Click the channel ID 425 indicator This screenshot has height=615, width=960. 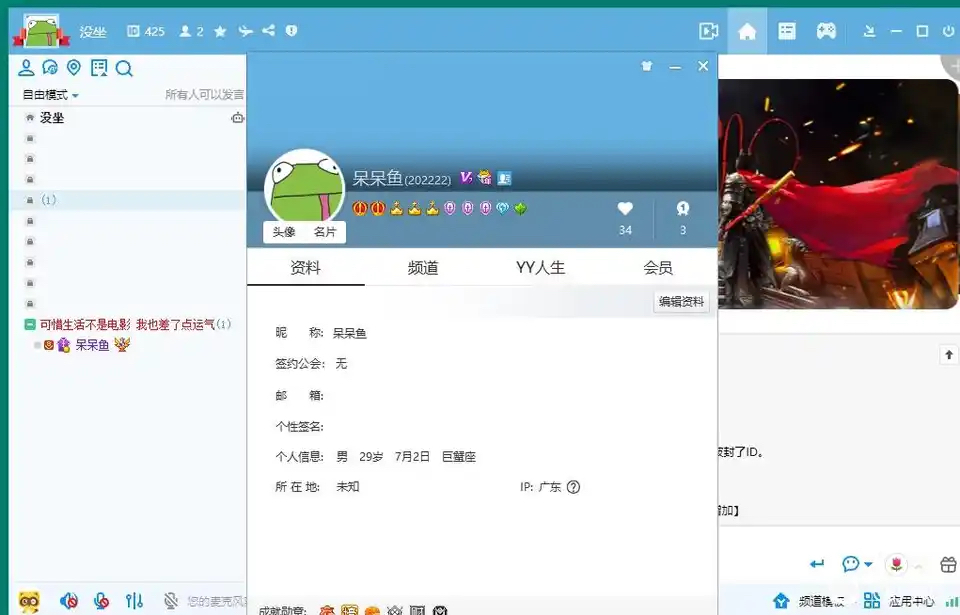pos(146,31)
